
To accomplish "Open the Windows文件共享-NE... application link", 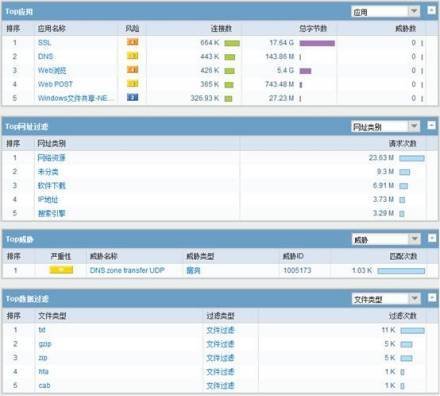I will (x=76, y=98).
